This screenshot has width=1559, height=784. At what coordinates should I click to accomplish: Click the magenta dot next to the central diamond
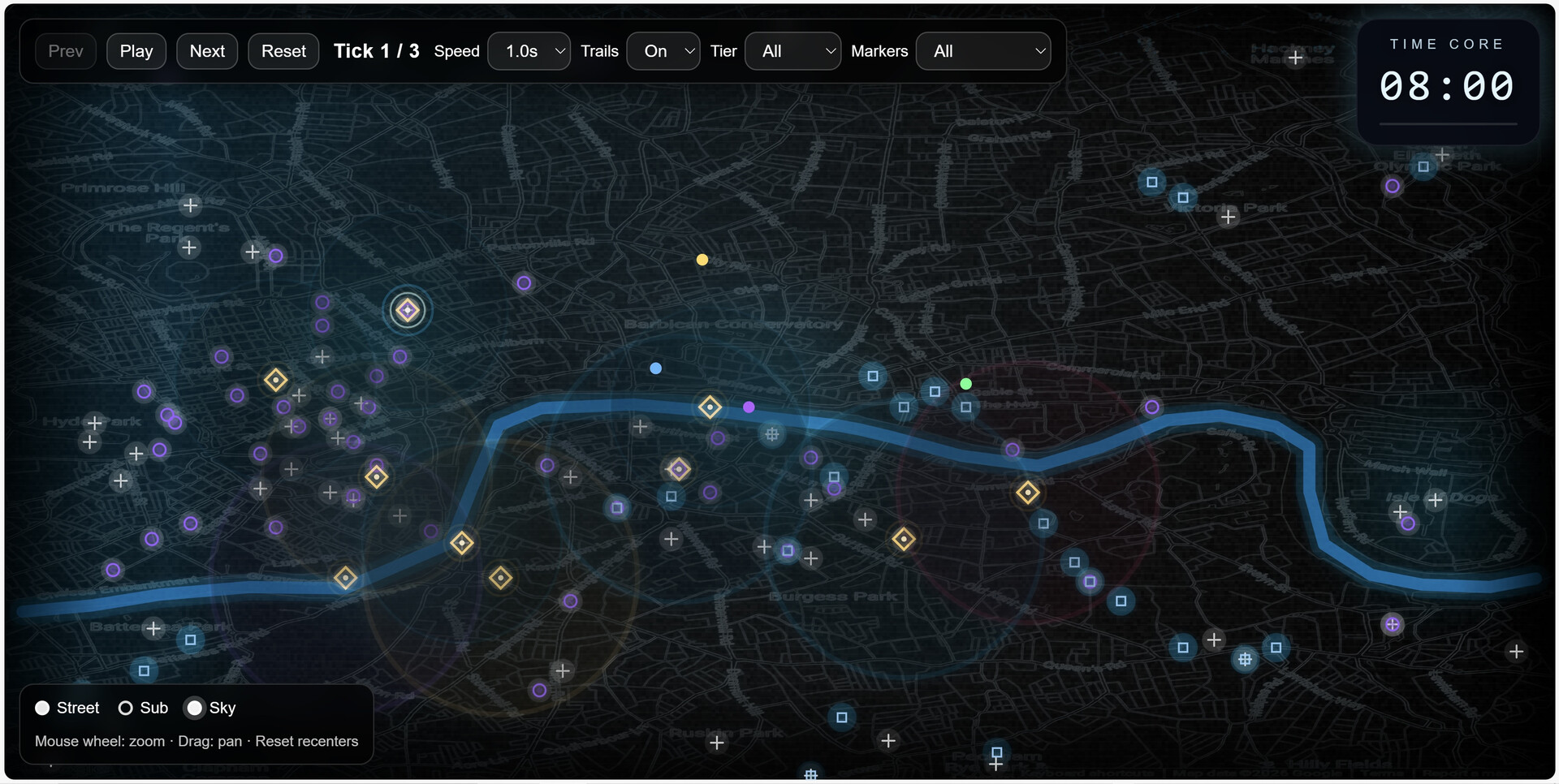[748, 407]
